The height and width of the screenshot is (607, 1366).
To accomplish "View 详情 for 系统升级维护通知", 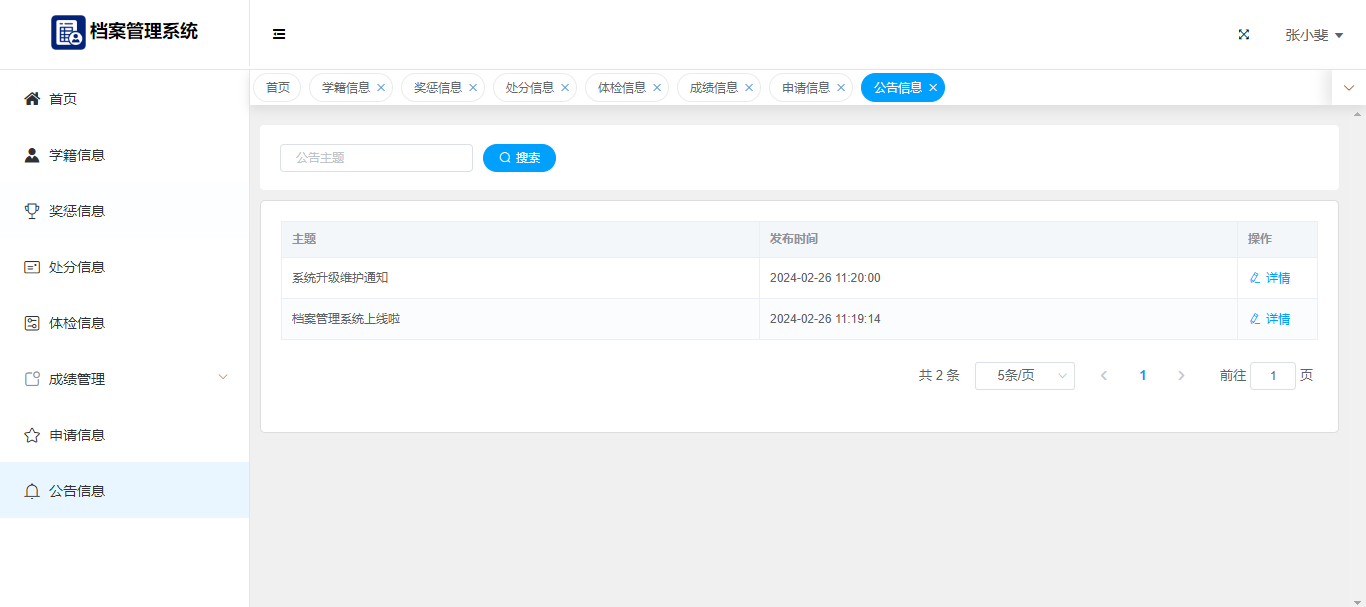I will (x=1270, y=278).
